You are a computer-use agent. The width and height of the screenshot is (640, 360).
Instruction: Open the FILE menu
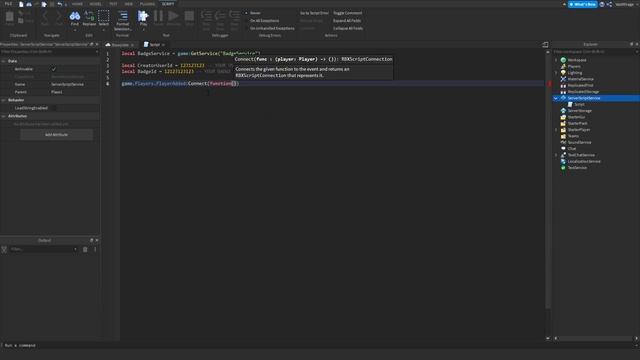[x=8, y=4]
